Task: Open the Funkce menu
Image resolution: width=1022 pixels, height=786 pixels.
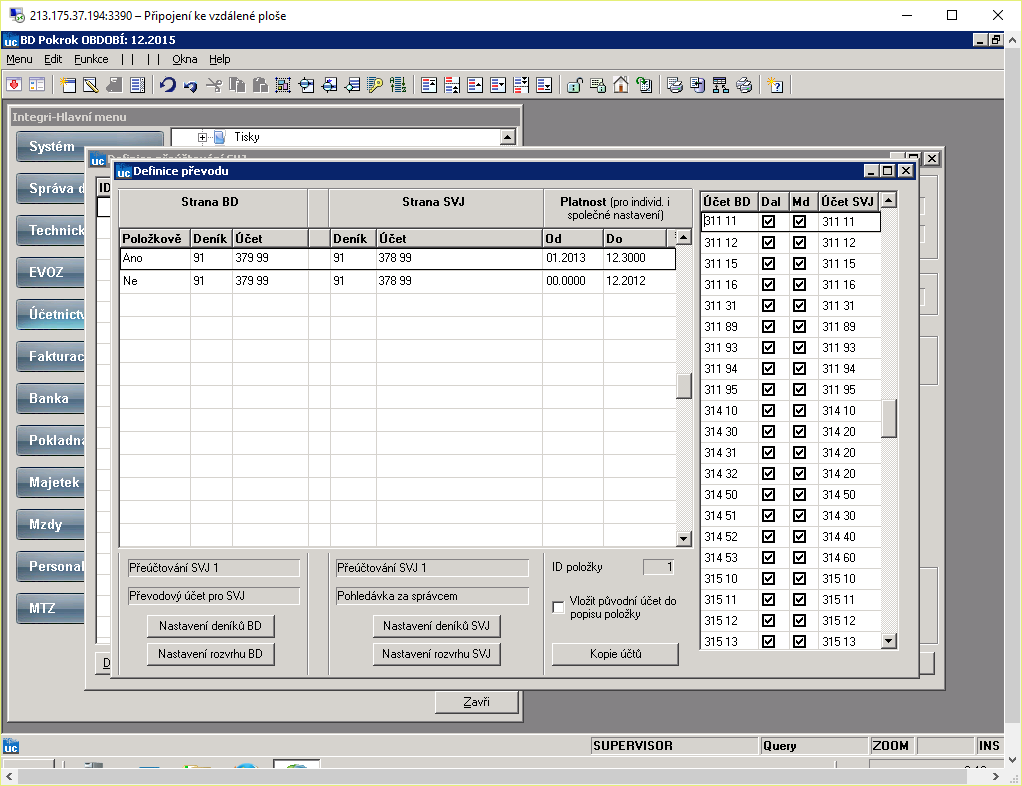Action: click(x=91, y=59)
